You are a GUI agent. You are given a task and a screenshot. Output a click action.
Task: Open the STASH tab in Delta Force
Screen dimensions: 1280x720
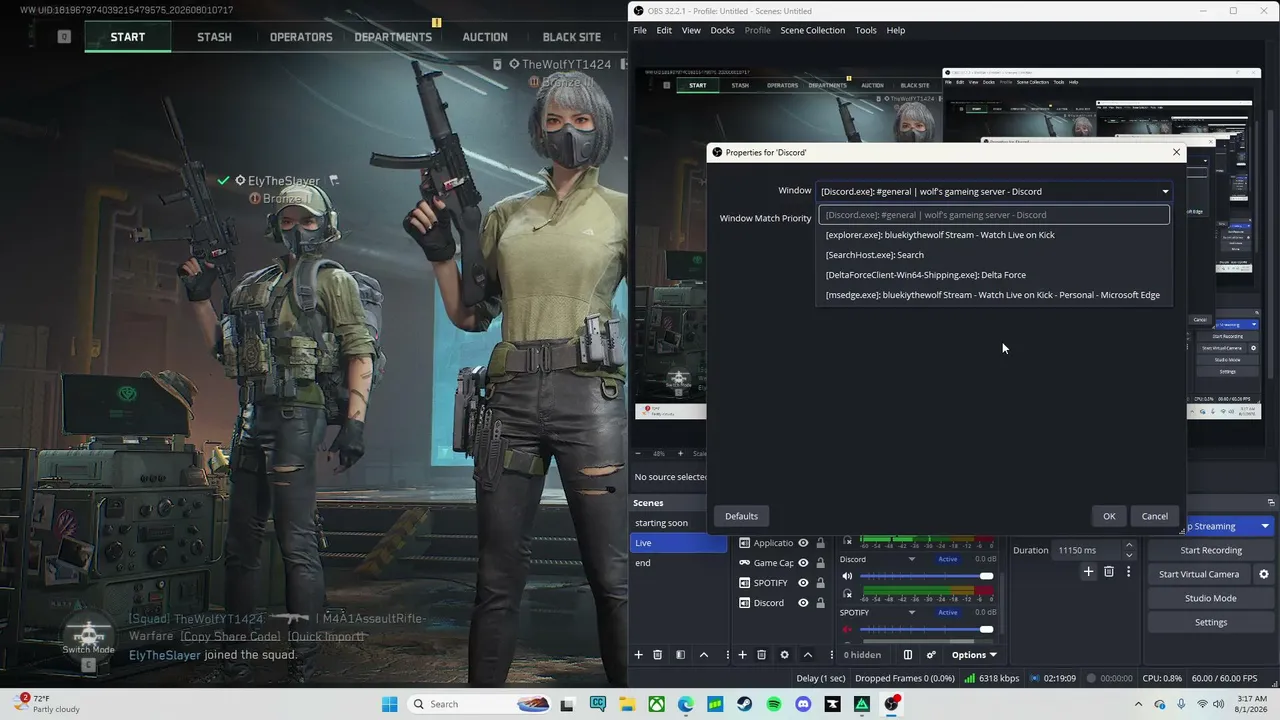pyautogui.click(x=214, y=37)
